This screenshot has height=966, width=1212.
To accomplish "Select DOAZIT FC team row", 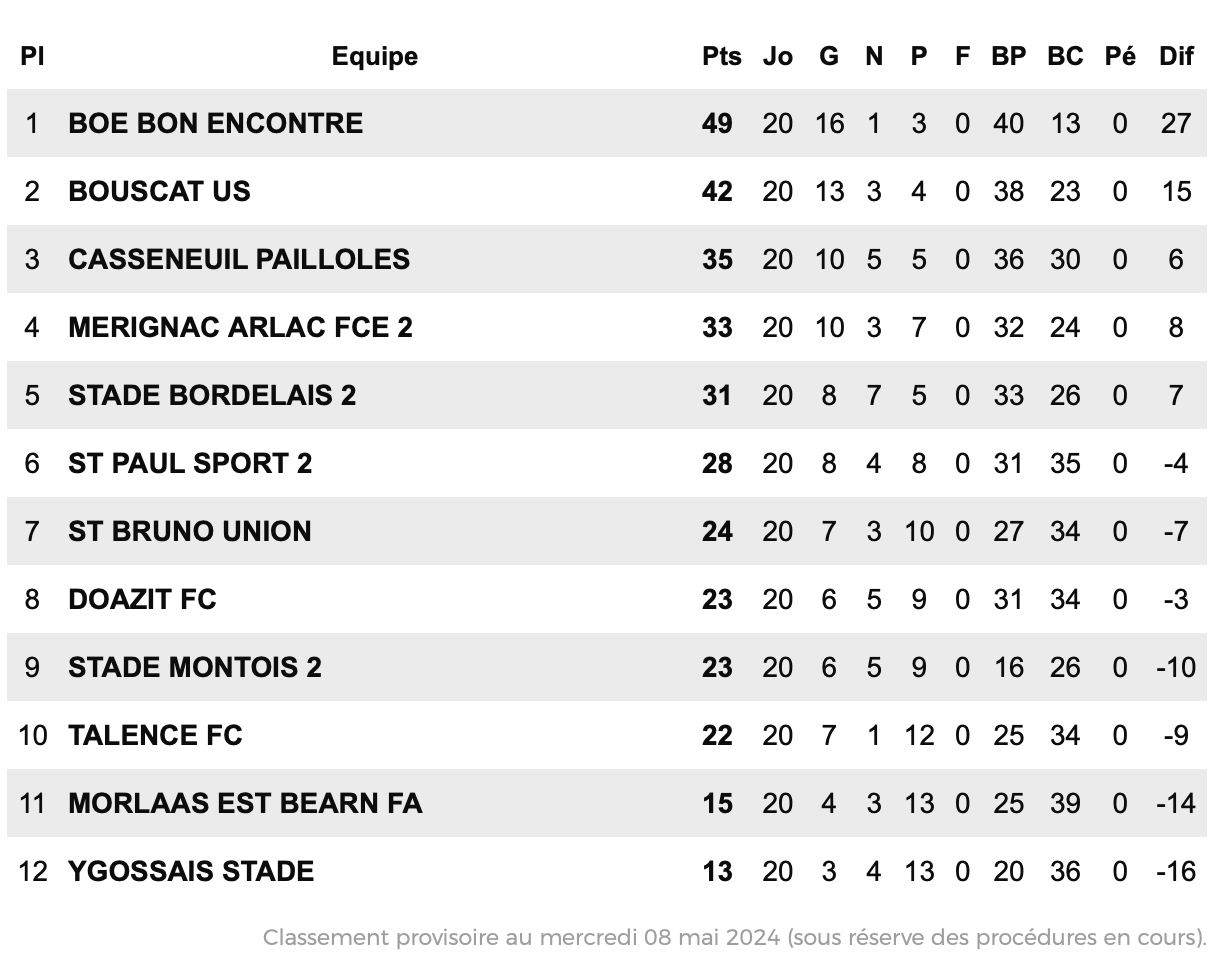I will tap(606, 599).
